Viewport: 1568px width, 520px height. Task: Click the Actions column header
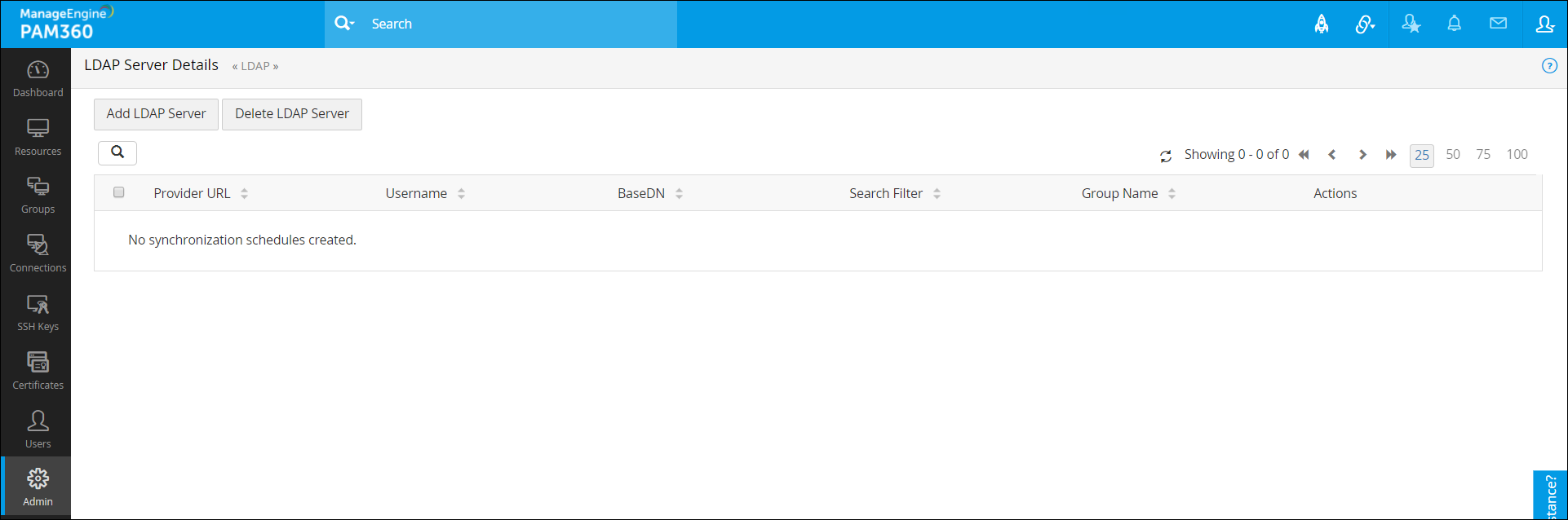click(x=1335, y=193)
